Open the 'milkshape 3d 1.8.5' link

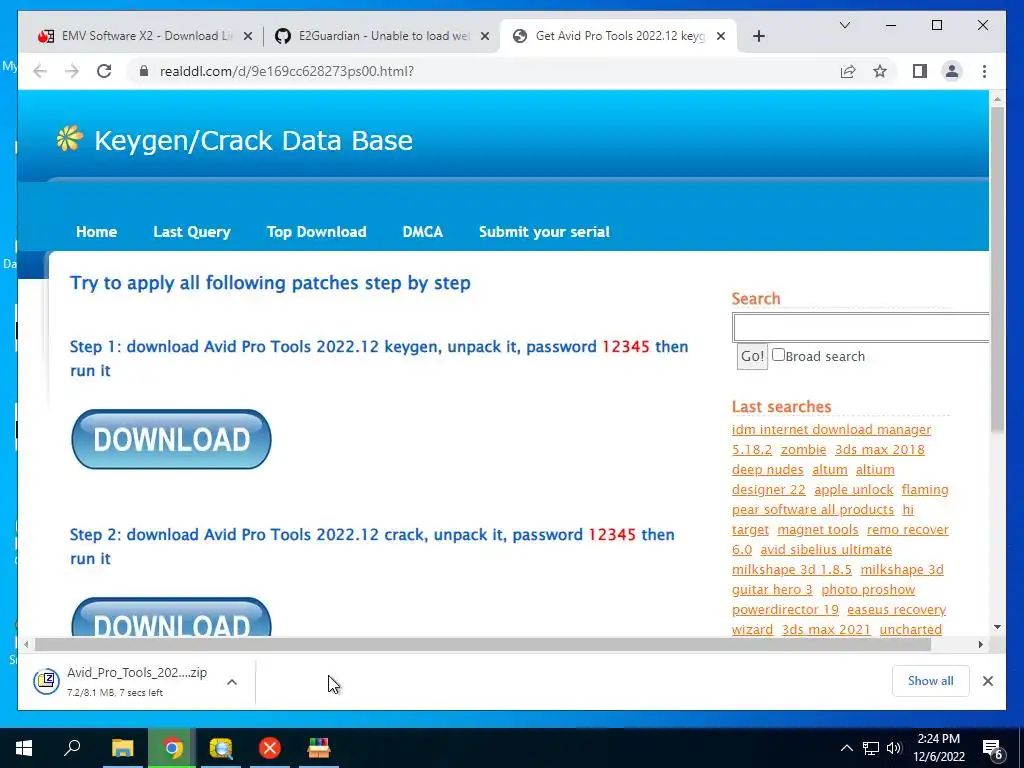pyautogui.click(x=792, y=569)
